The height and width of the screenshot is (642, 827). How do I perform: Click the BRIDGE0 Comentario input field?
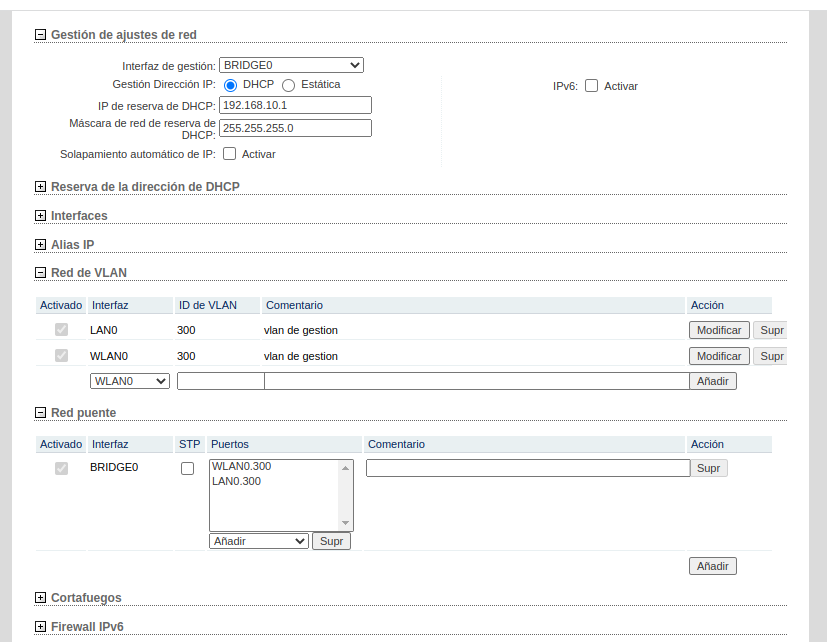coord(528,468)
